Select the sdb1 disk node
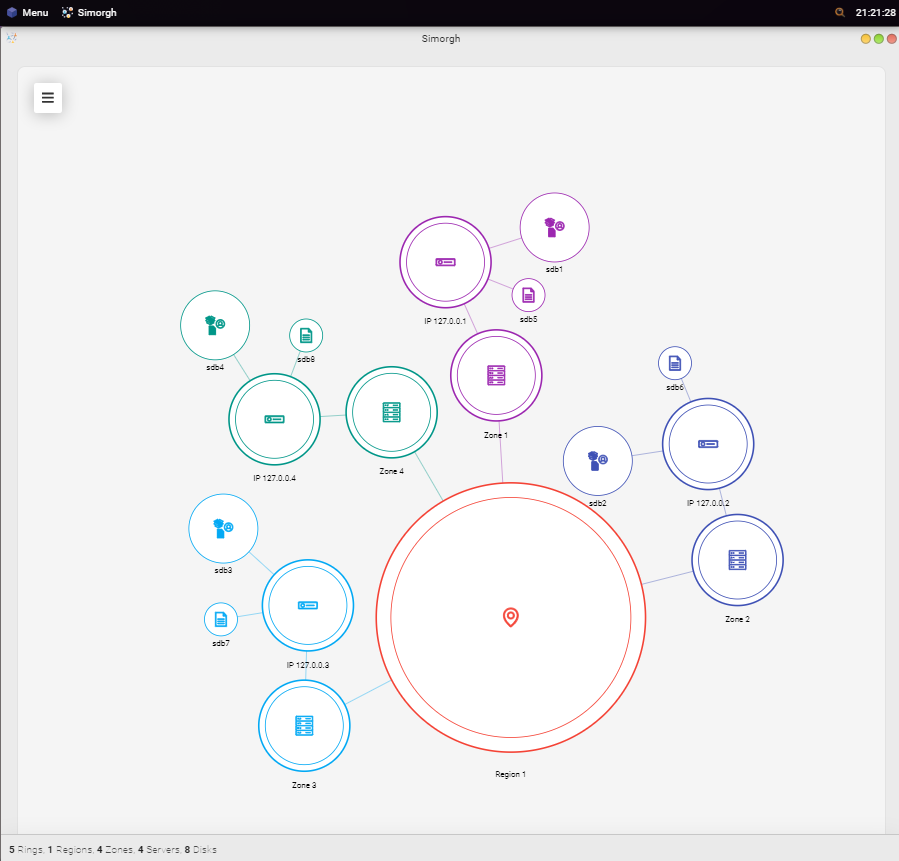 point(554,227)
